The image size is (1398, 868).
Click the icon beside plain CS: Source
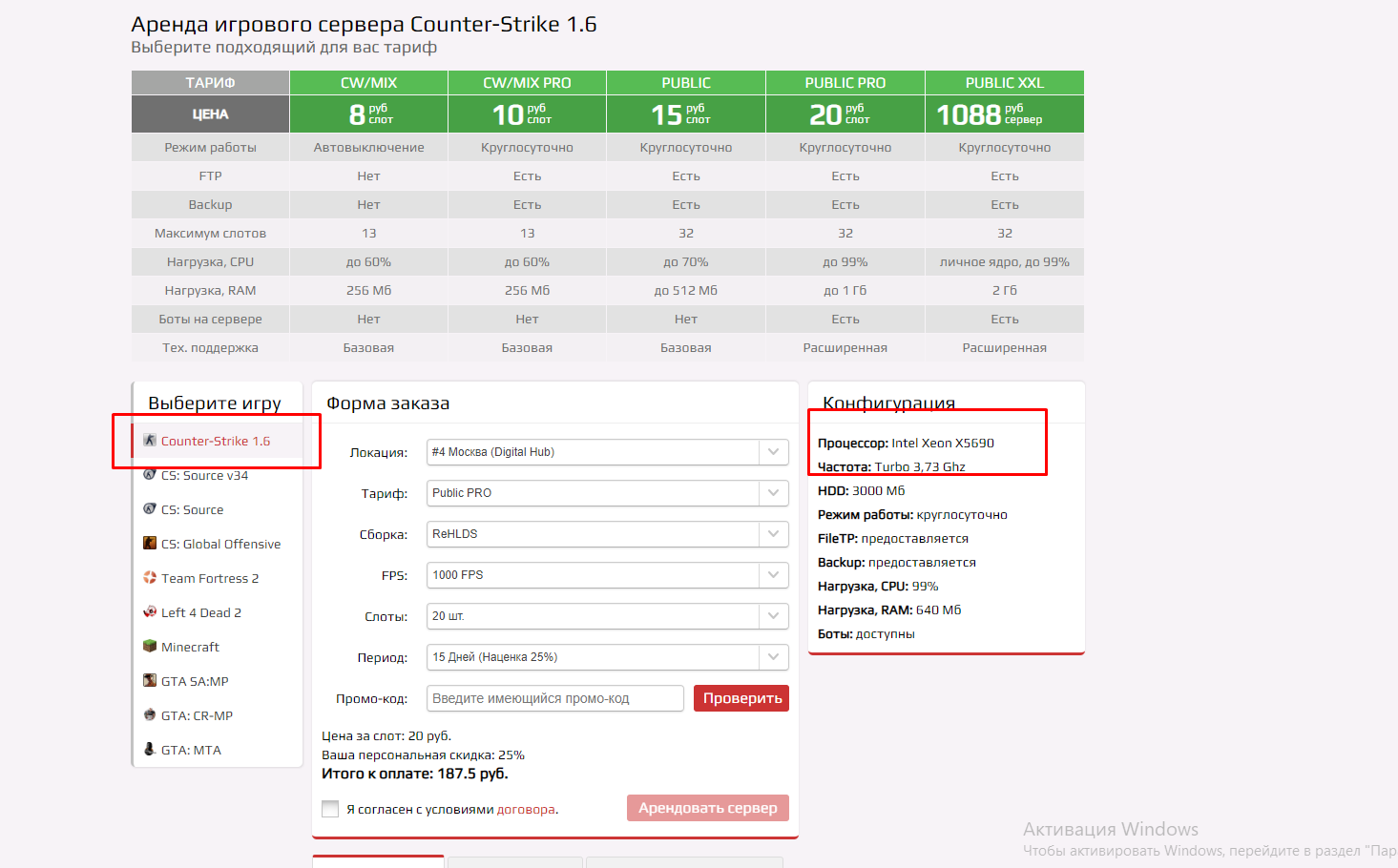150,508
